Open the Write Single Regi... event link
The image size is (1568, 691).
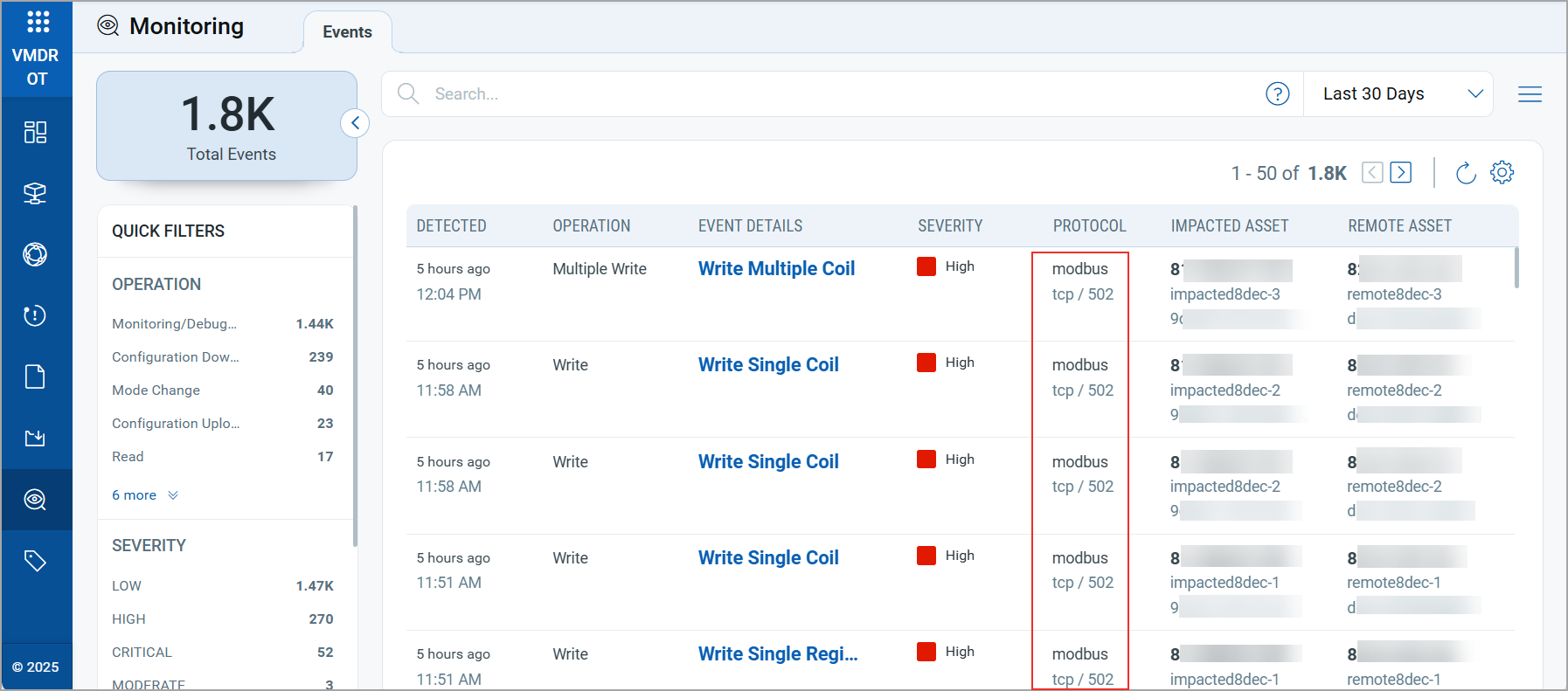(x=777, y=654)
